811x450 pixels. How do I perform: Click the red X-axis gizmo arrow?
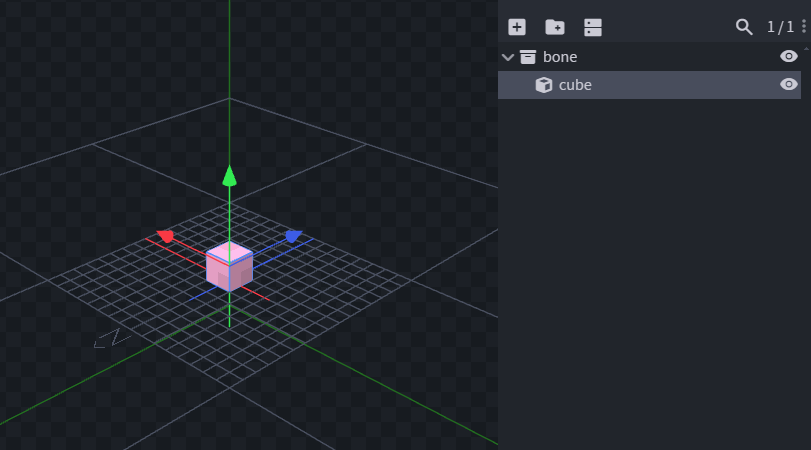click(166, 236)
